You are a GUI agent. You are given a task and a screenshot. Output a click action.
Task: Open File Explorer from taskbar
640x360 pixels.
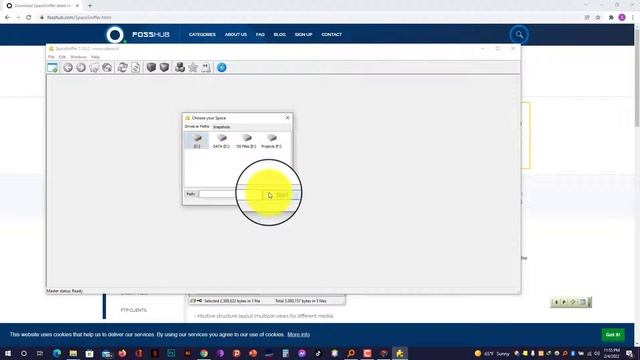coord(73,353)
